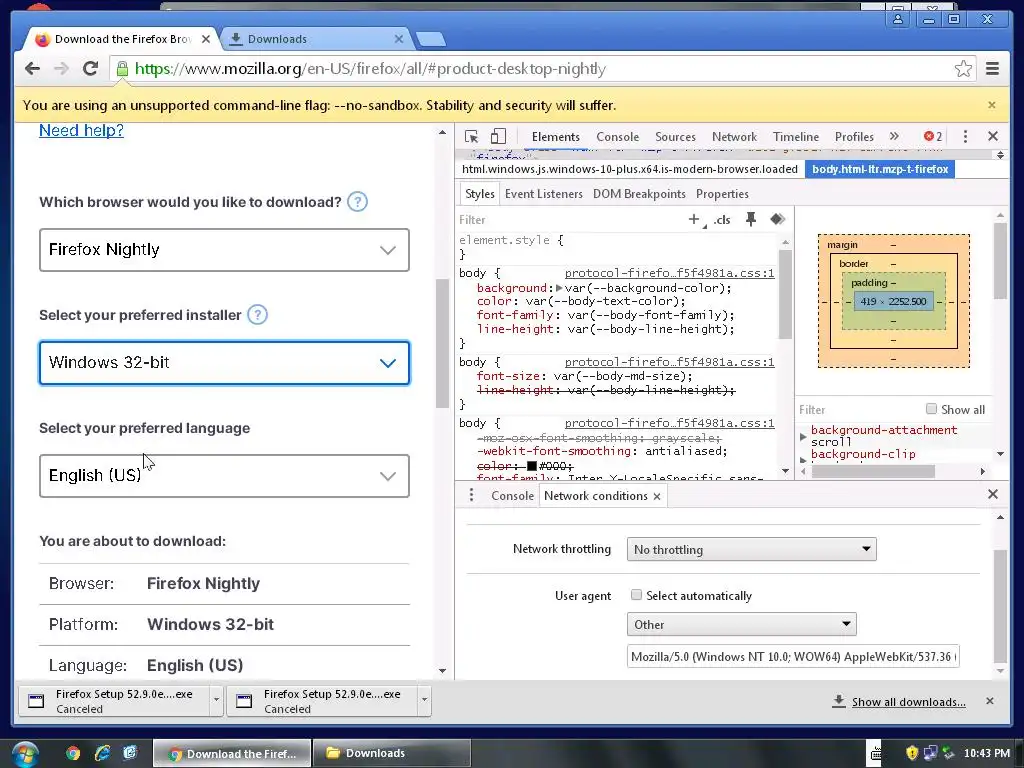Open the English (US) language dropdown
Viewport: 1024px width, 768px height.
[x=224, y=475]
